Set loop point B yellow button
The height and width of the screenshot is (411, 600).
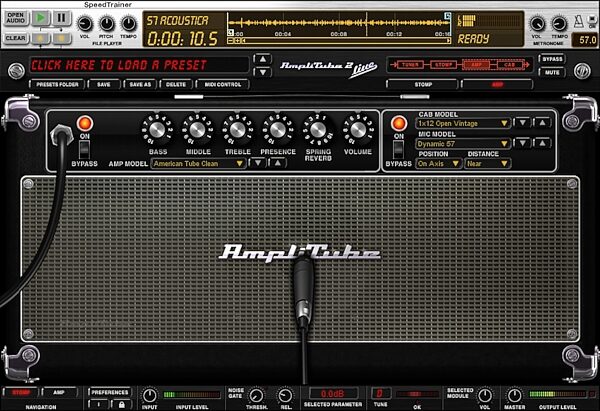click(61, 38)
